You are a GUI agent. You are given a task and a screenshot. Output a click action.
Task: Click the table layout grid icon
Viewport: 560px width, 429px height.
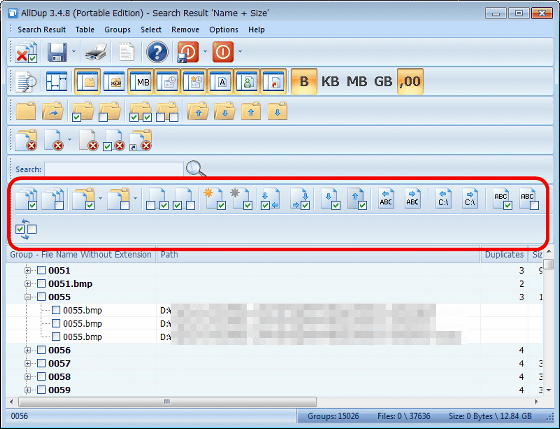tap(56, 81)
